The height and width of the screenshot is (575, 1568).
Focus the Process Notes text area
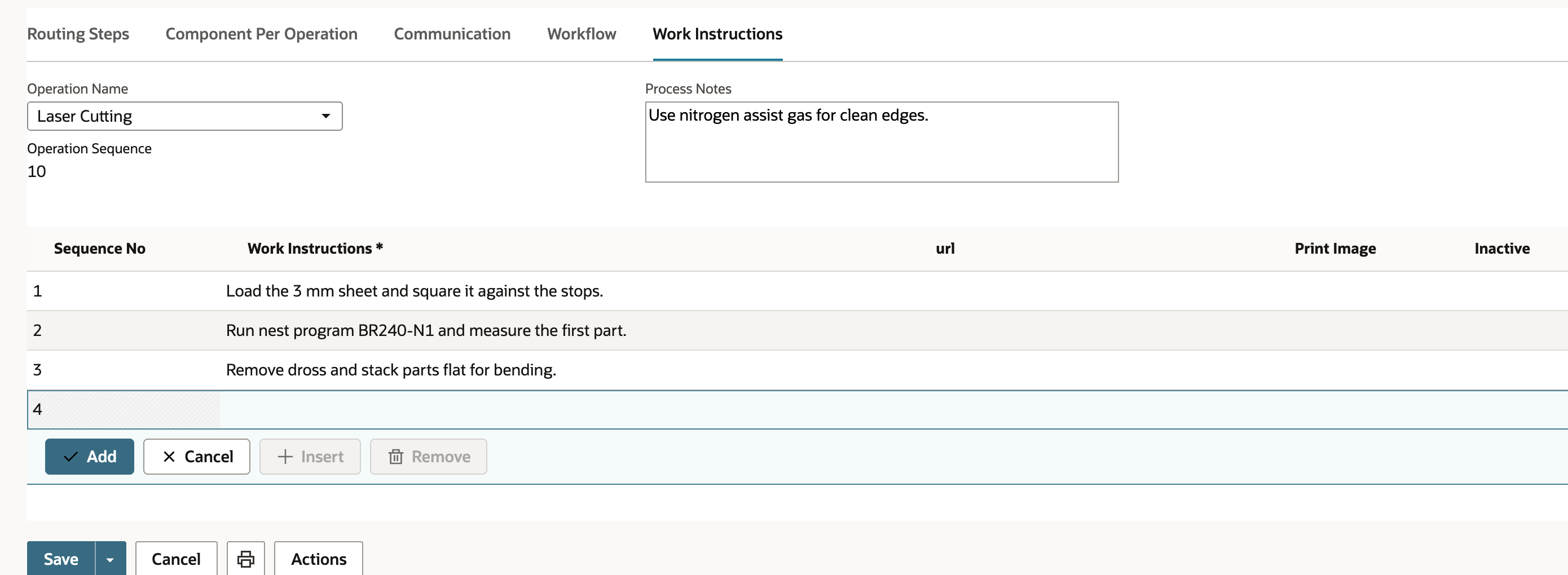[x=882, y=141]
